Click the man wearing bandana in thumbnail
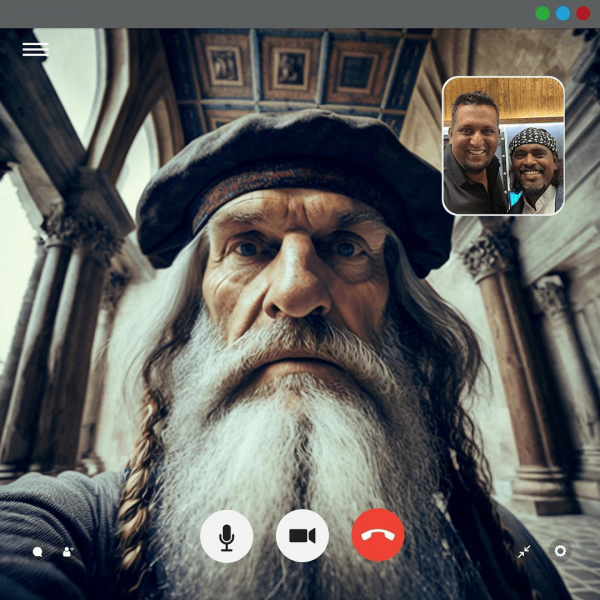600x600 pixels. pyautogui.click(x=534, y=165)
